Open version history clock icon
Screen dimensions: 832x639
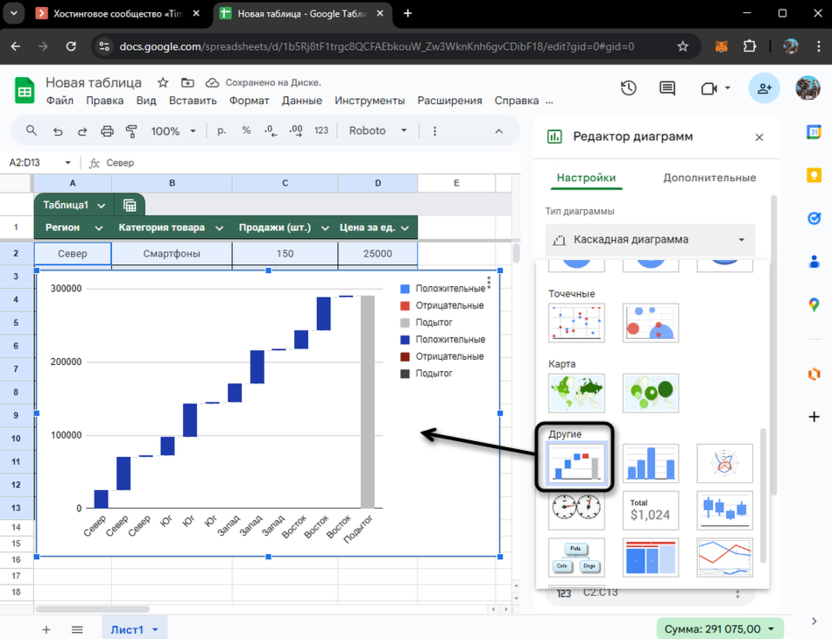coord(629,88)
